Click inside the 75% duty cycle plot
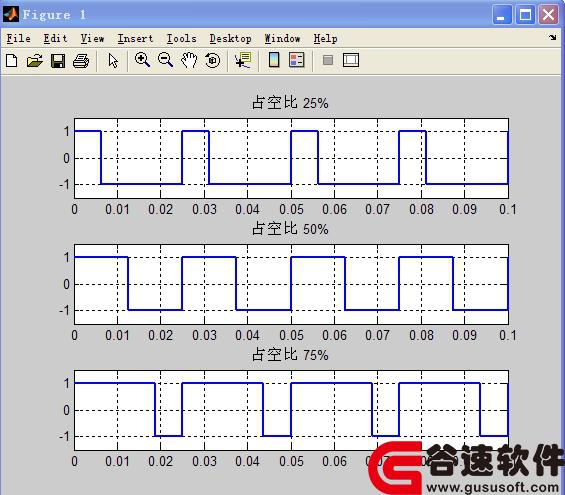The image size is (565, 495). 291,410
